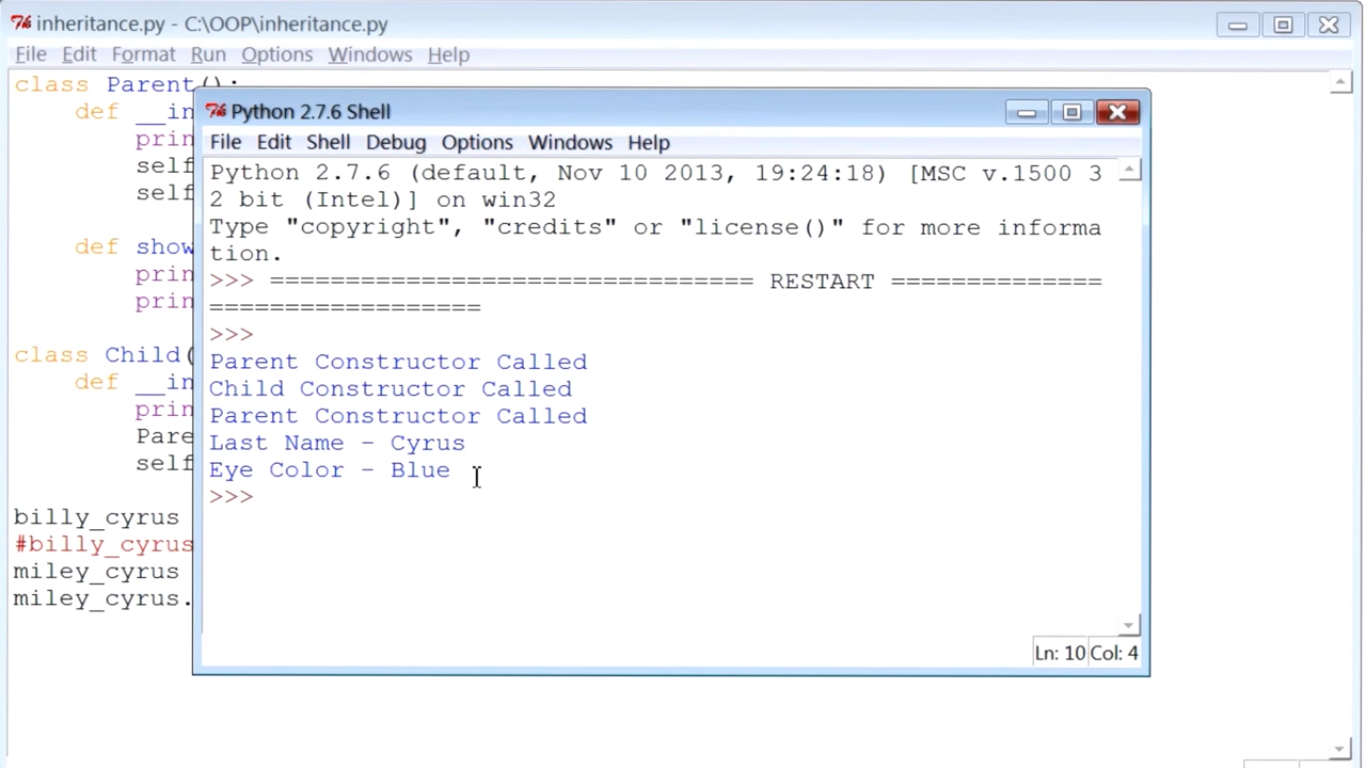Open the File menu in Python Shell
The image size is (1366, 768).
pos(225,143)
